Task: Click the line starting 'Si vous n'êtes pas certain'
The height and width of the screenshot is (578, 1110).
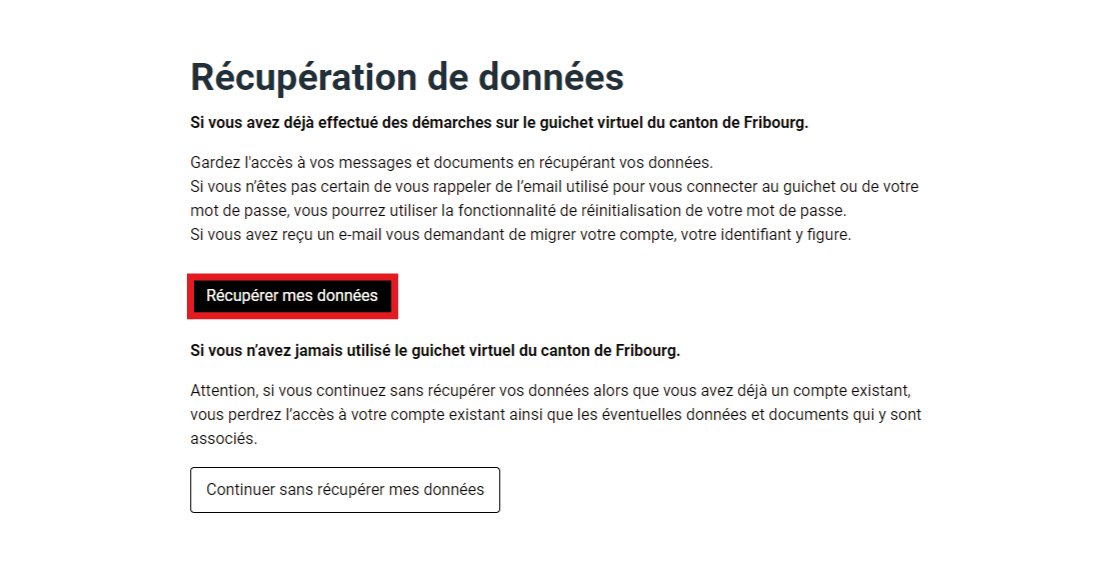Action: (x=554, y=187)
